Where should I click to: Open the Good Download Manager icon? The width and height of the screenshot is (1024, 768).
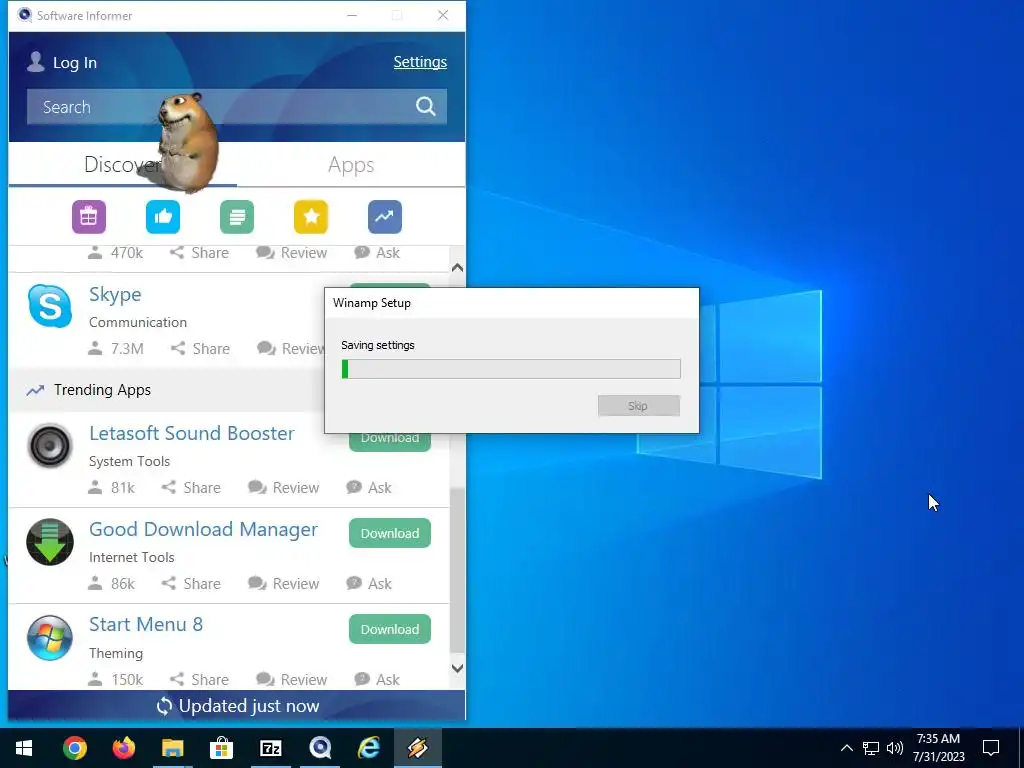click(50, 541)
